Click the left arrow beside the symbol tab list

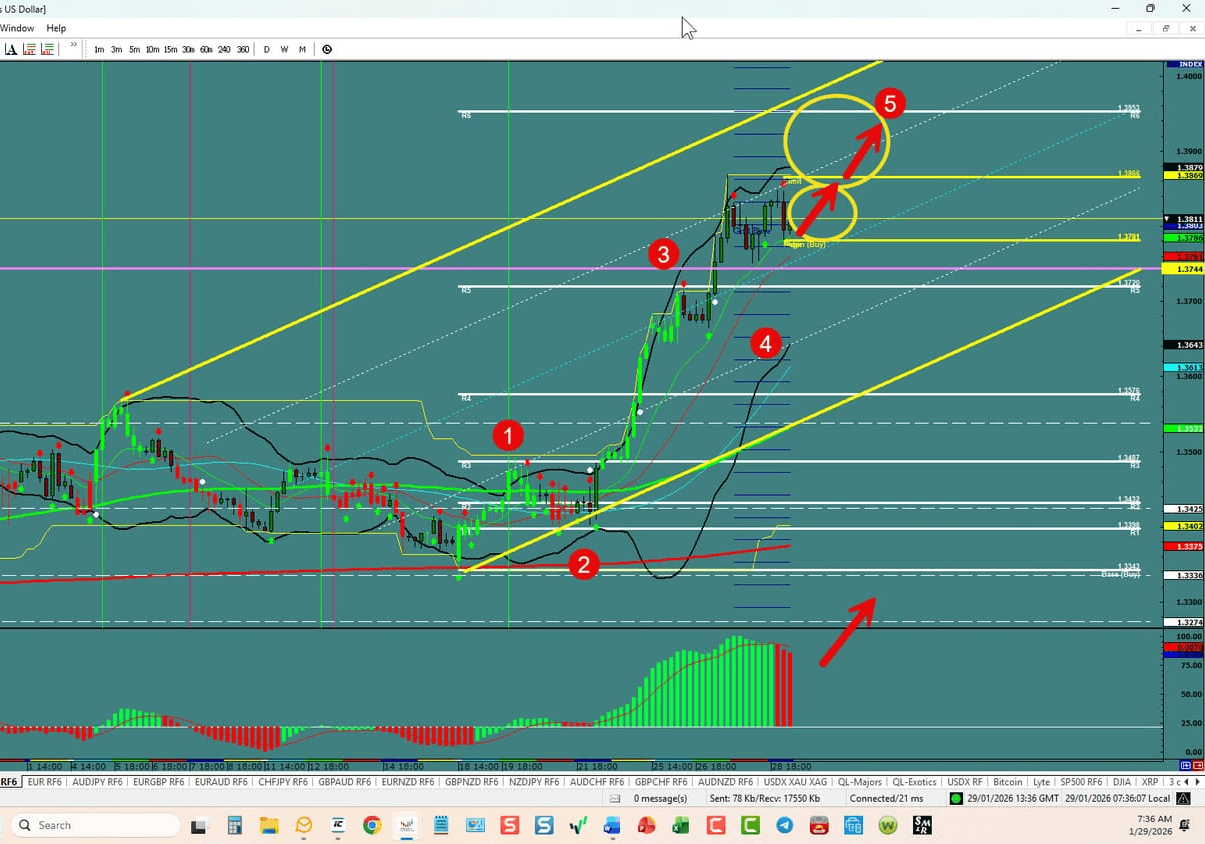click(1186, 782)
